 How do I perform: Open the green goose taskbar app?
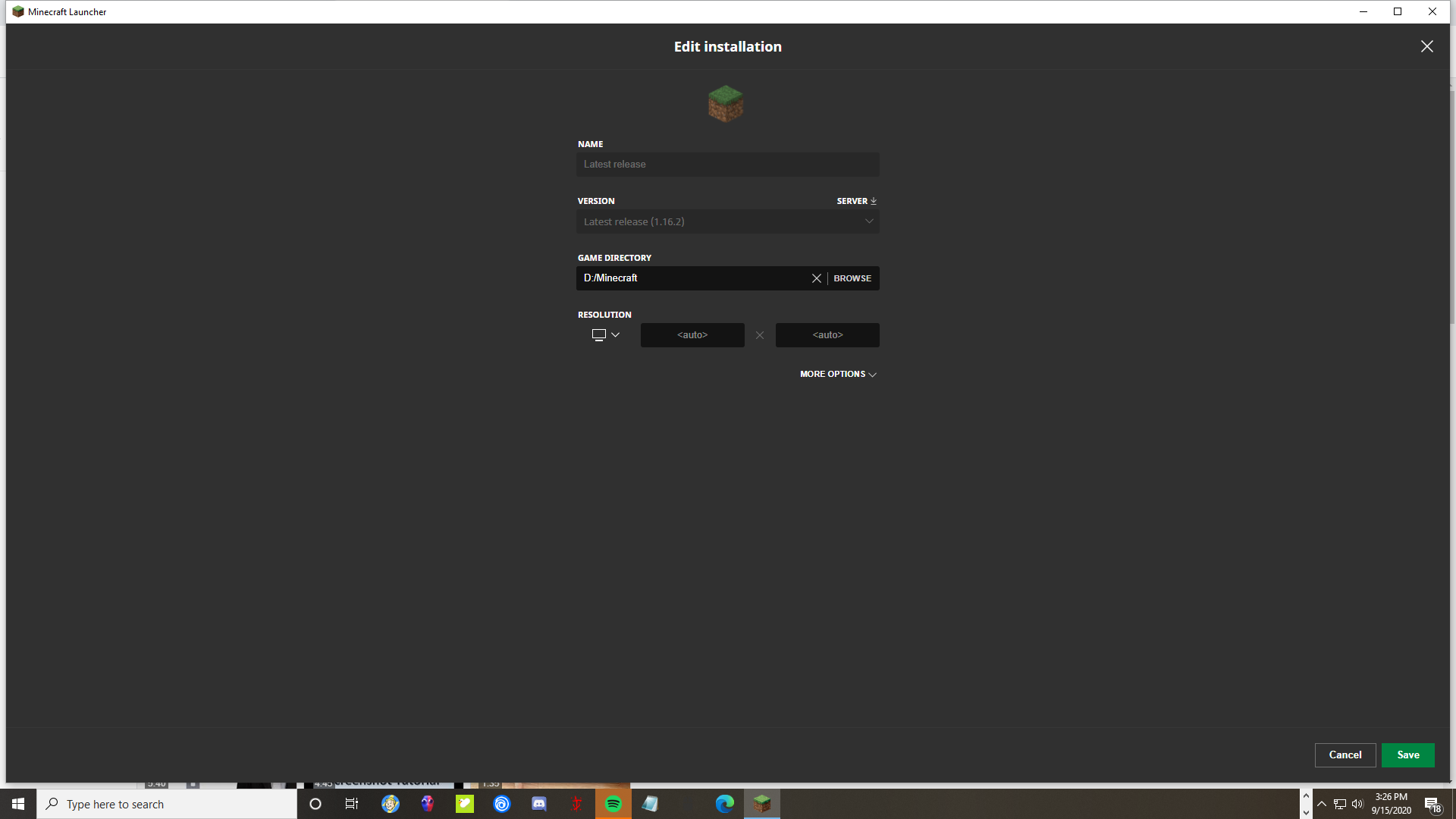[x=465, y=804]
